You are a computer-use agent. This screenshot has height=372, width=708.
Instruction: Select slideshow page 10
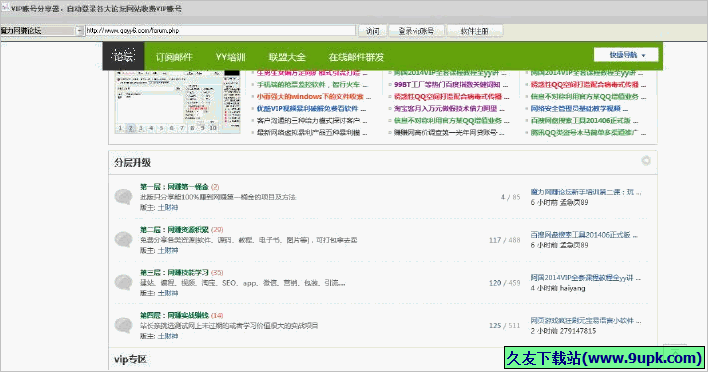coord(213,128)
